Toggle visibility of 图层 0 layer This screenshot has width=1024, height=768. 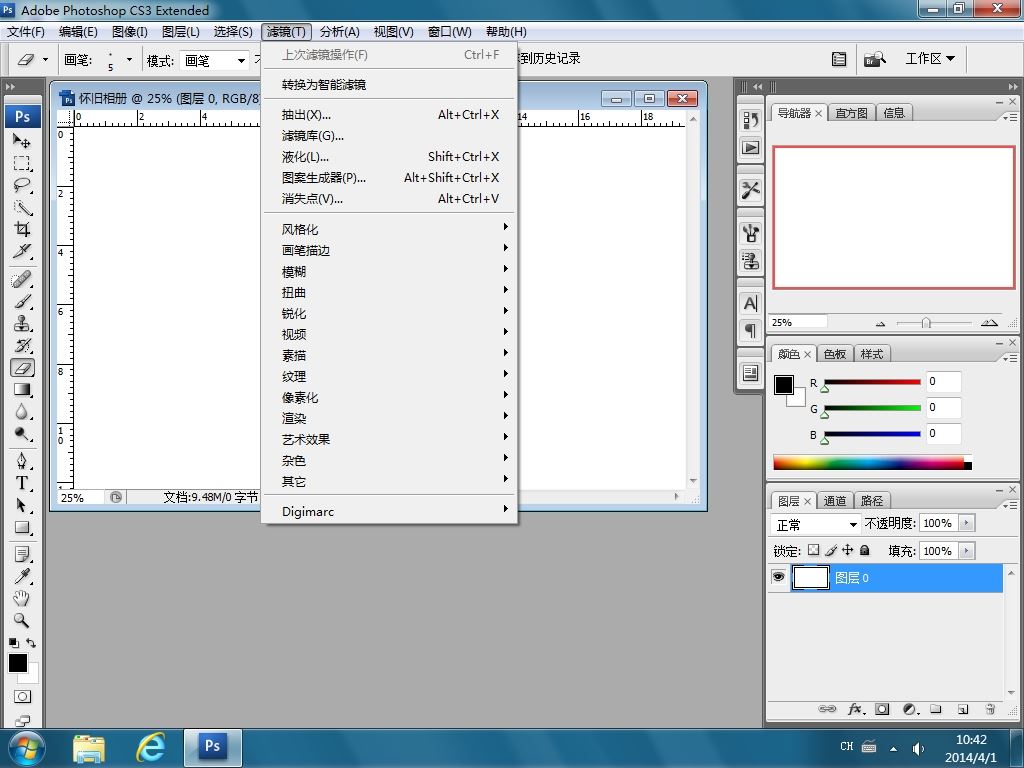pyautogui.click(x=778, y=577)
